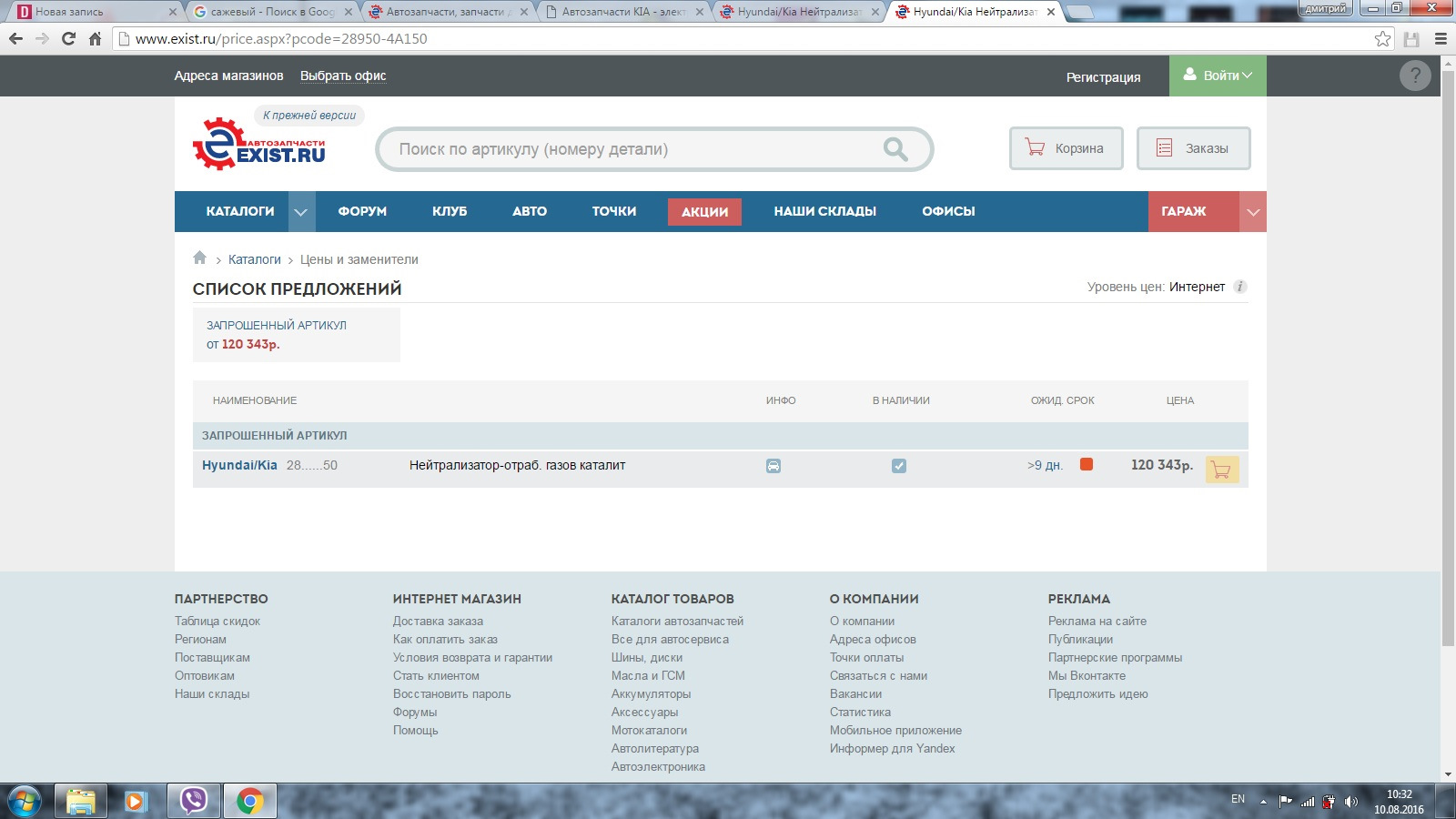Click the save disk icon in address bar
1456x819 pixels.
pos(1411,38)
